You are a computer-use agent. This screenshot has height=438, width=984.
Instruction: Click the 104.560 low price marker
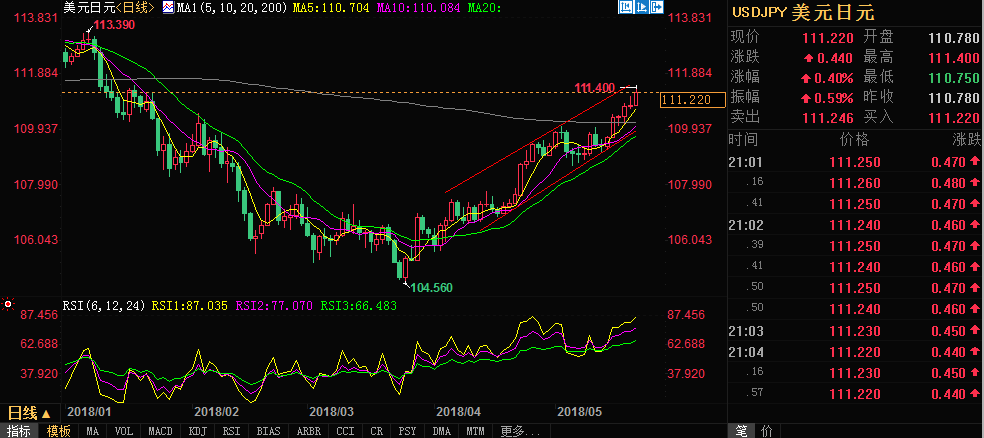click(430, 287)
